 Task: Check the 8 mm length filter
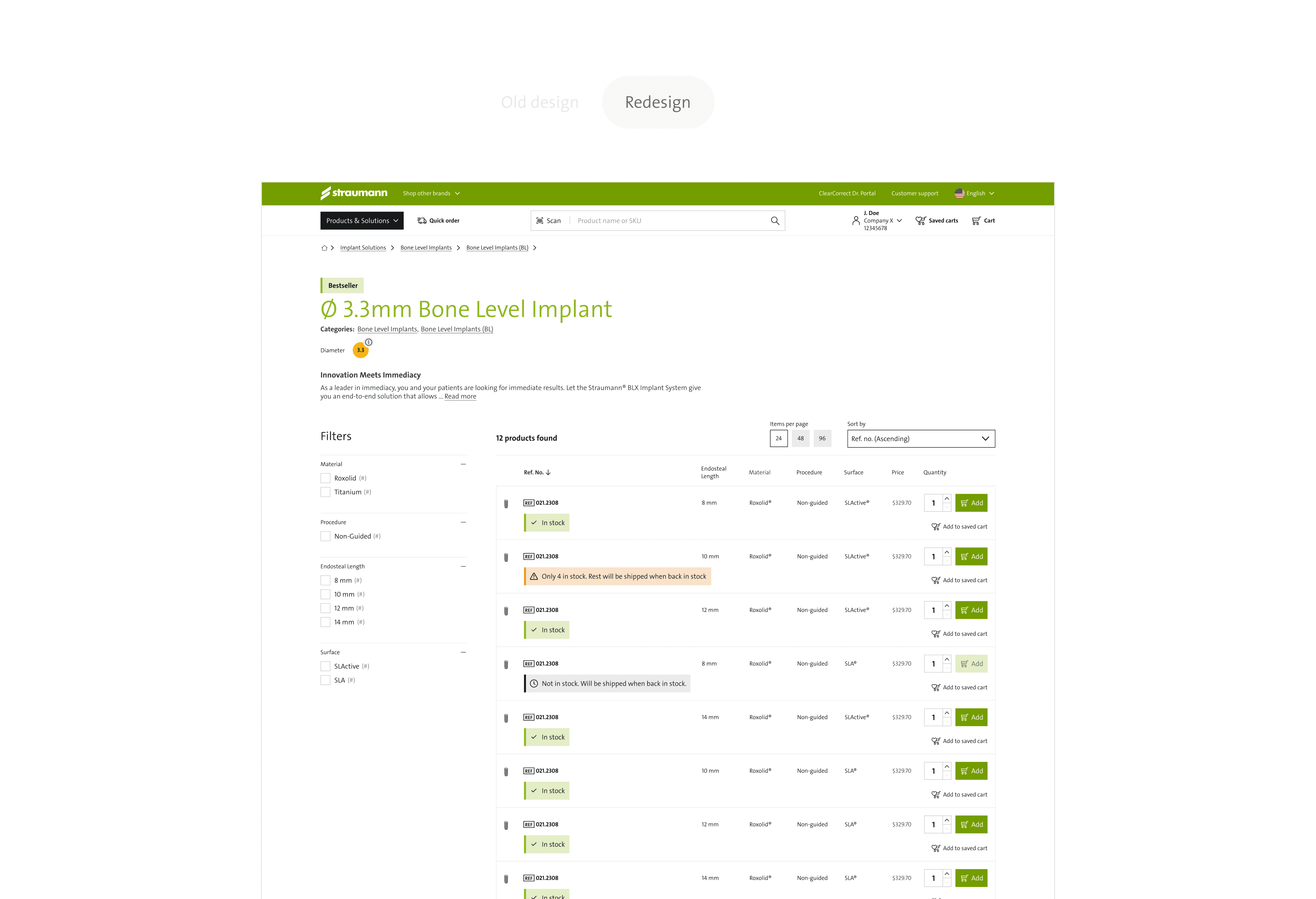326,580
